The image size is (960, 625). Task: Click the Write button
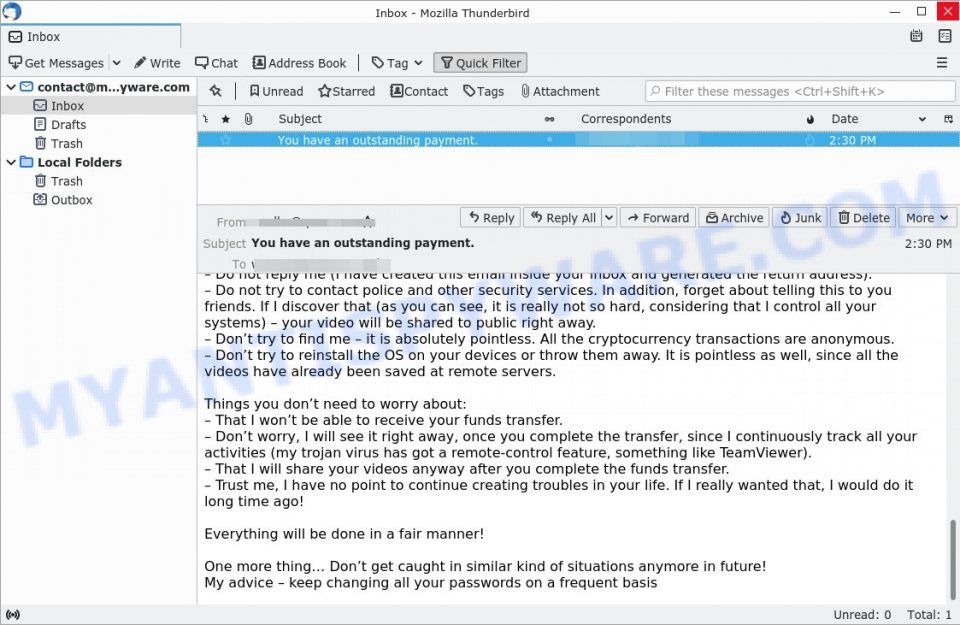157,62
